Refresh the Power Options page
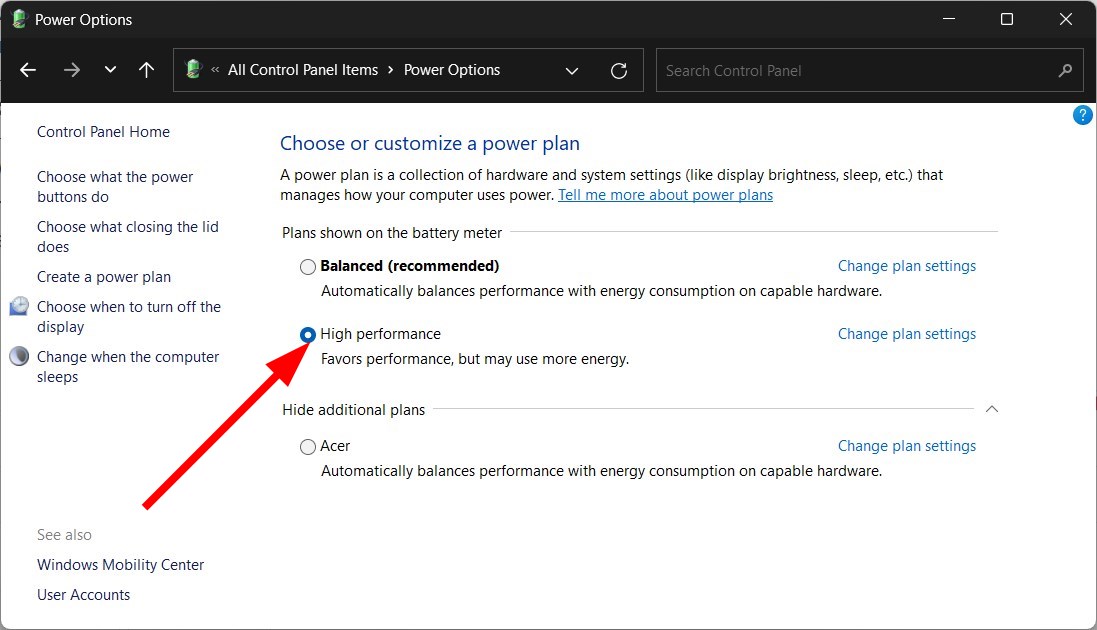Screen dimensions: 1097x630 [x=619, y=70]
